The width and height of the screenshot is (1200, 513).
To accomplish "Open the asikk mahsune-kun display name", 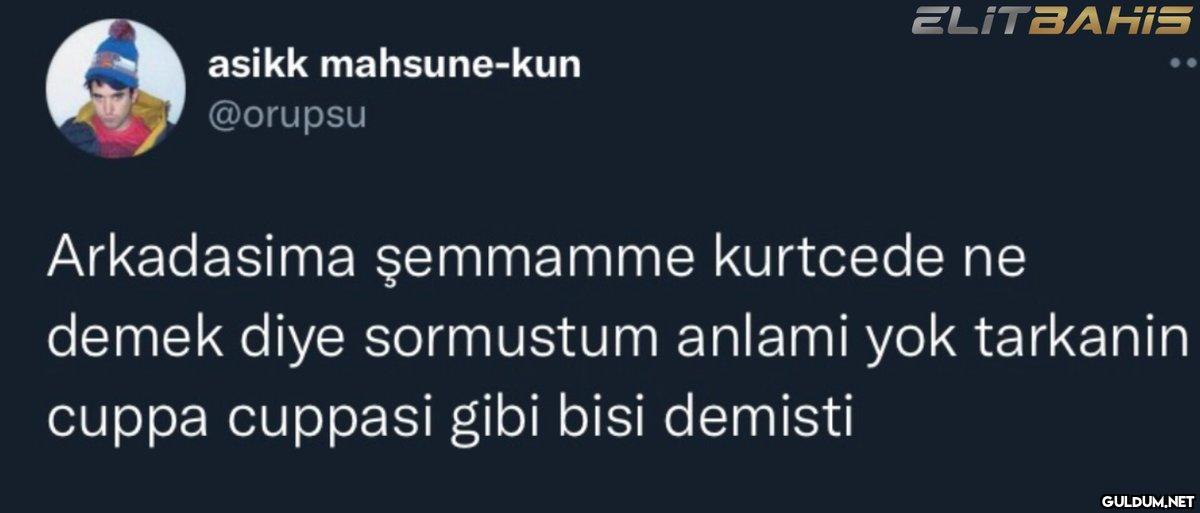I will click(x=394, y=66).
